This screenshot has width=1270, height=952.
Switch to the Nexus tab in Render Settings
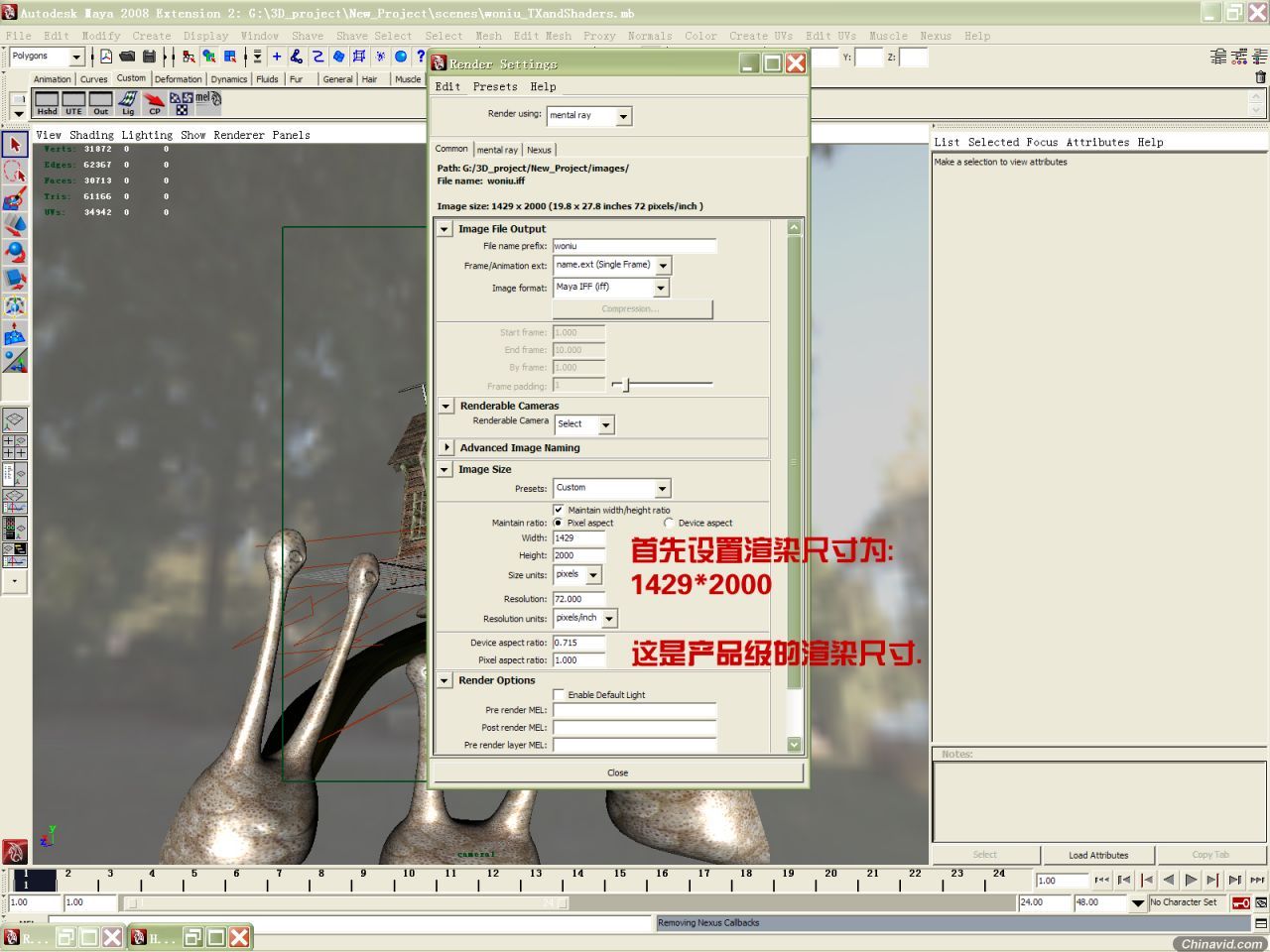[539, 150]
